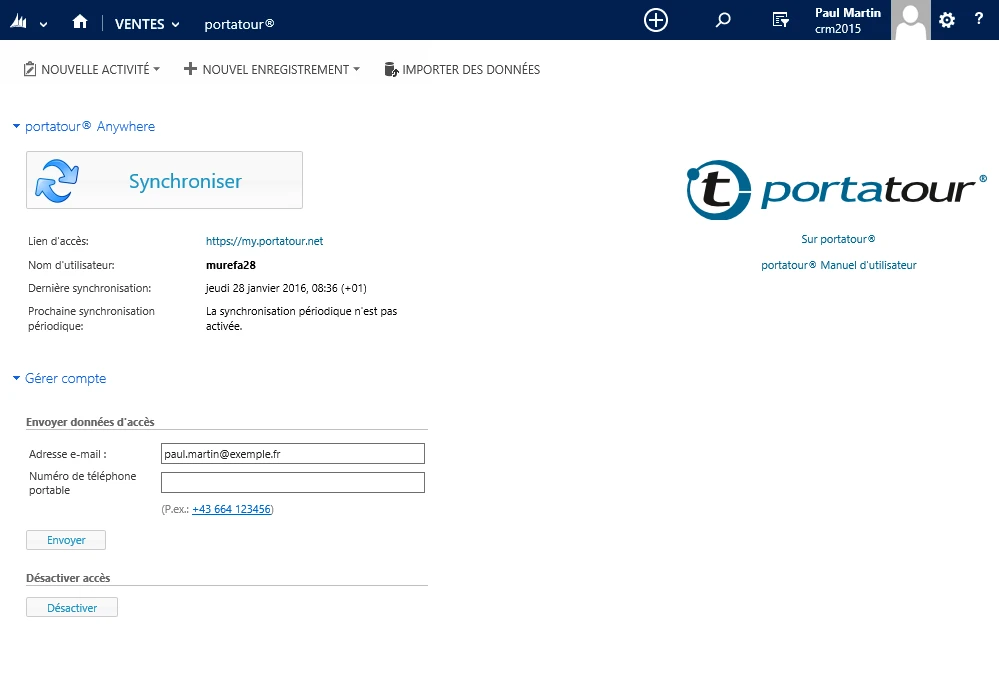The image size is (999, 700).
Task: Open the Sur portatour® link
Action: click(838, 239)
